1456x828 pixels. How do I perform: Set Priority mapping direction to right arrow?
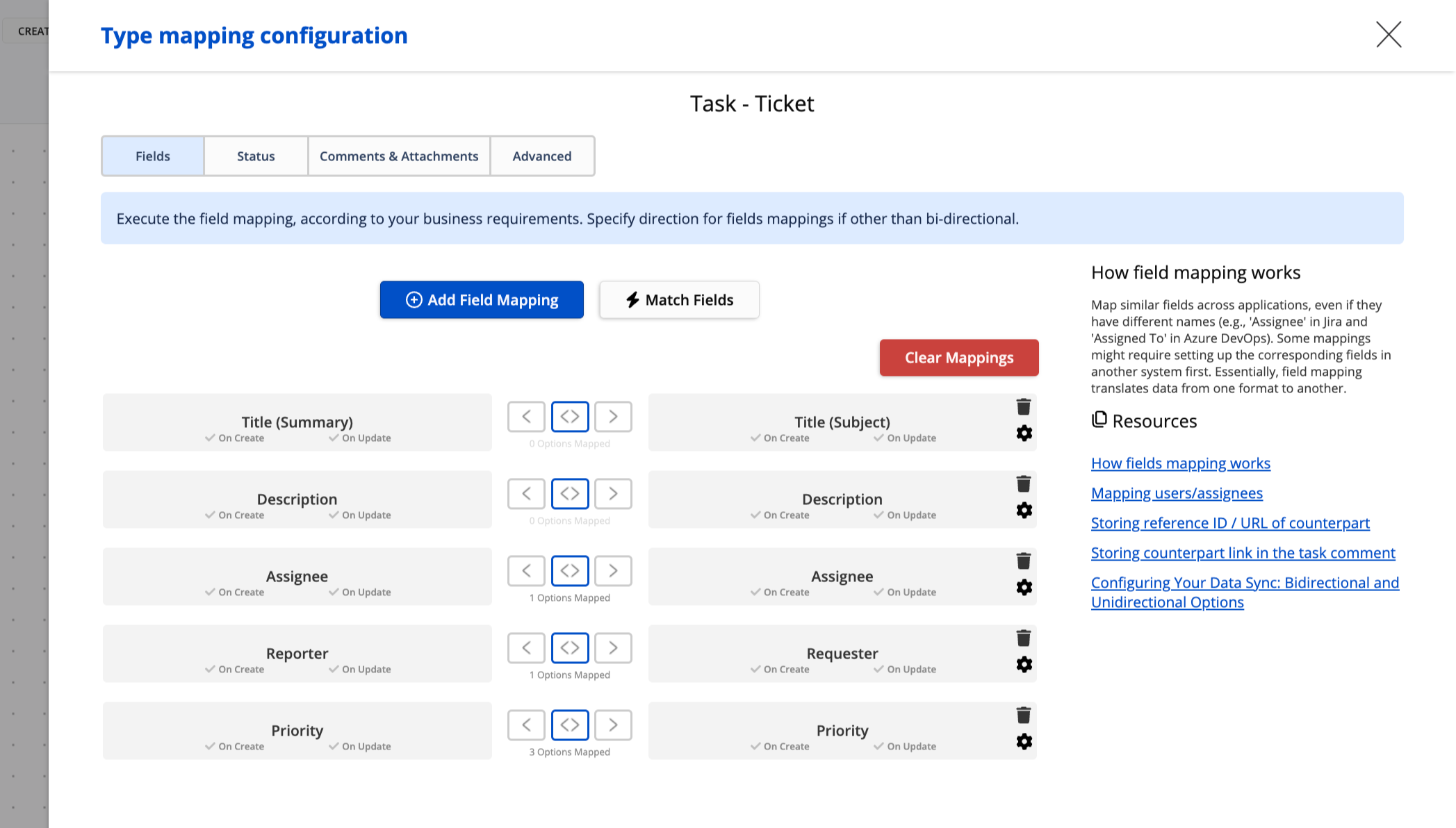point(613,725)
